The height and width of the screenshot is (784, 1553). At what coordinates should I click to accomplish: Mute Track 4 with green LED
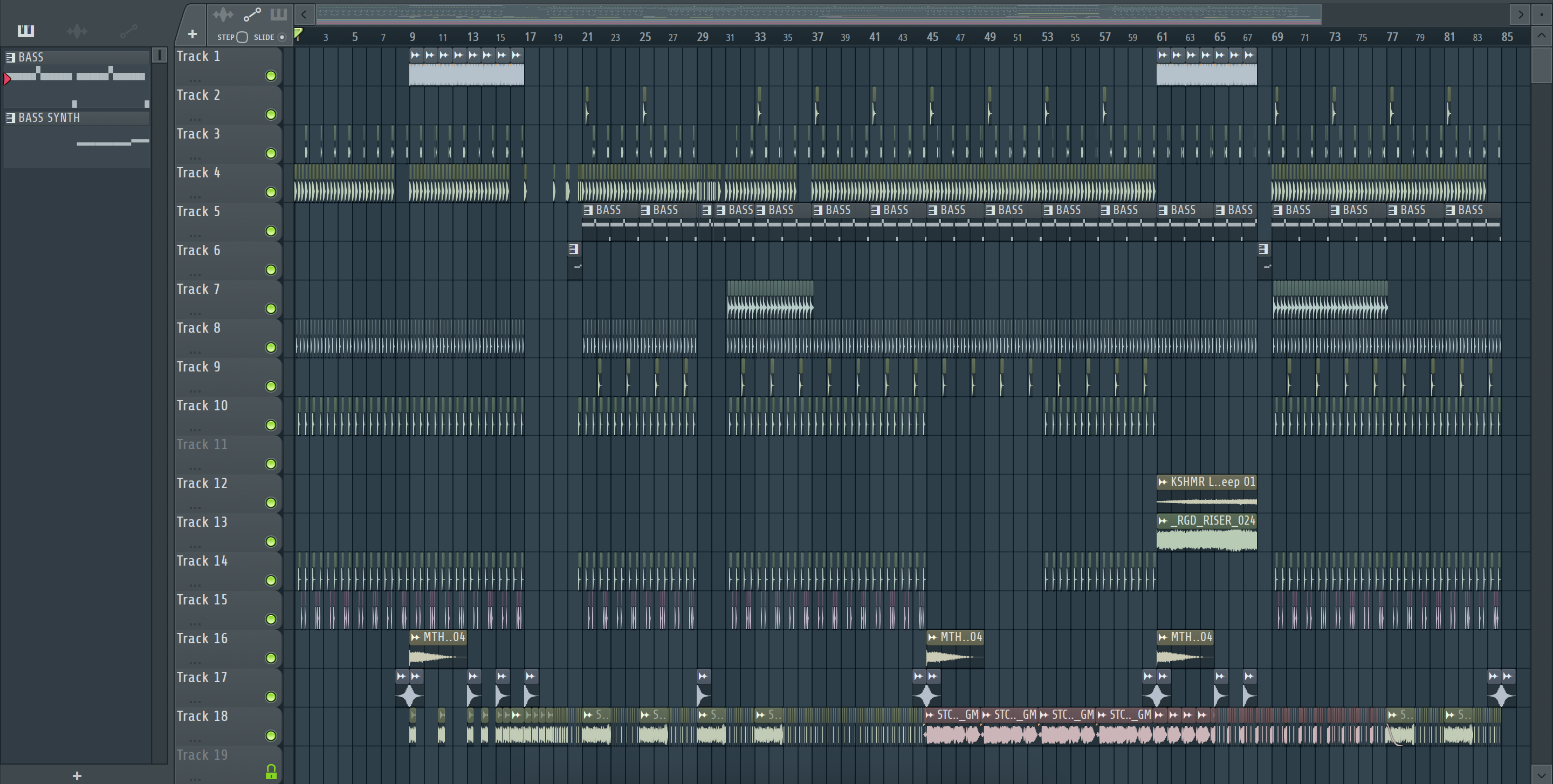[271, 192]
